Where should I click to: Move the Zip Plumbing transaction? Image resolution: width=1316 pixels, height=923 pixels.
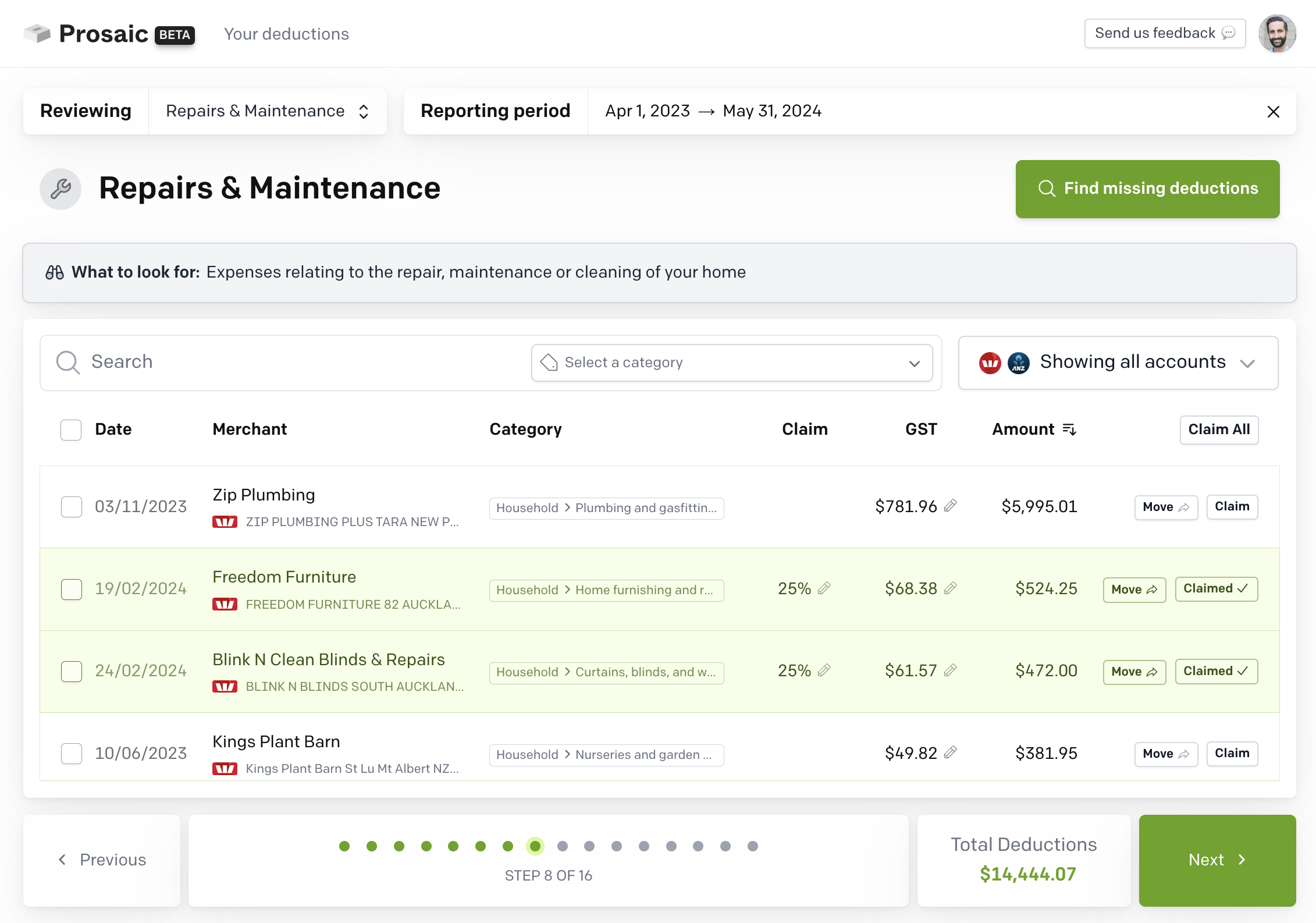point(1166,507)
